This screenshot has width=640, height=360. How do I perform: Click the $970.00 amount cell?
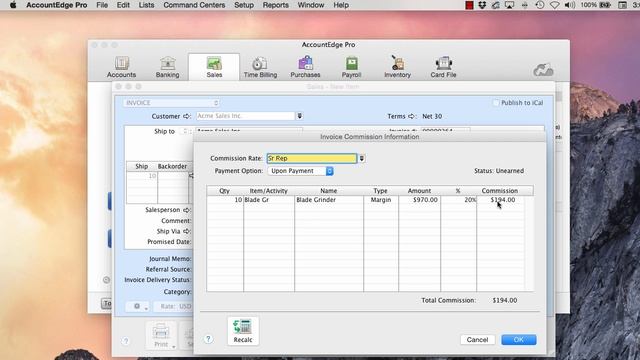(x=419, y=200)
